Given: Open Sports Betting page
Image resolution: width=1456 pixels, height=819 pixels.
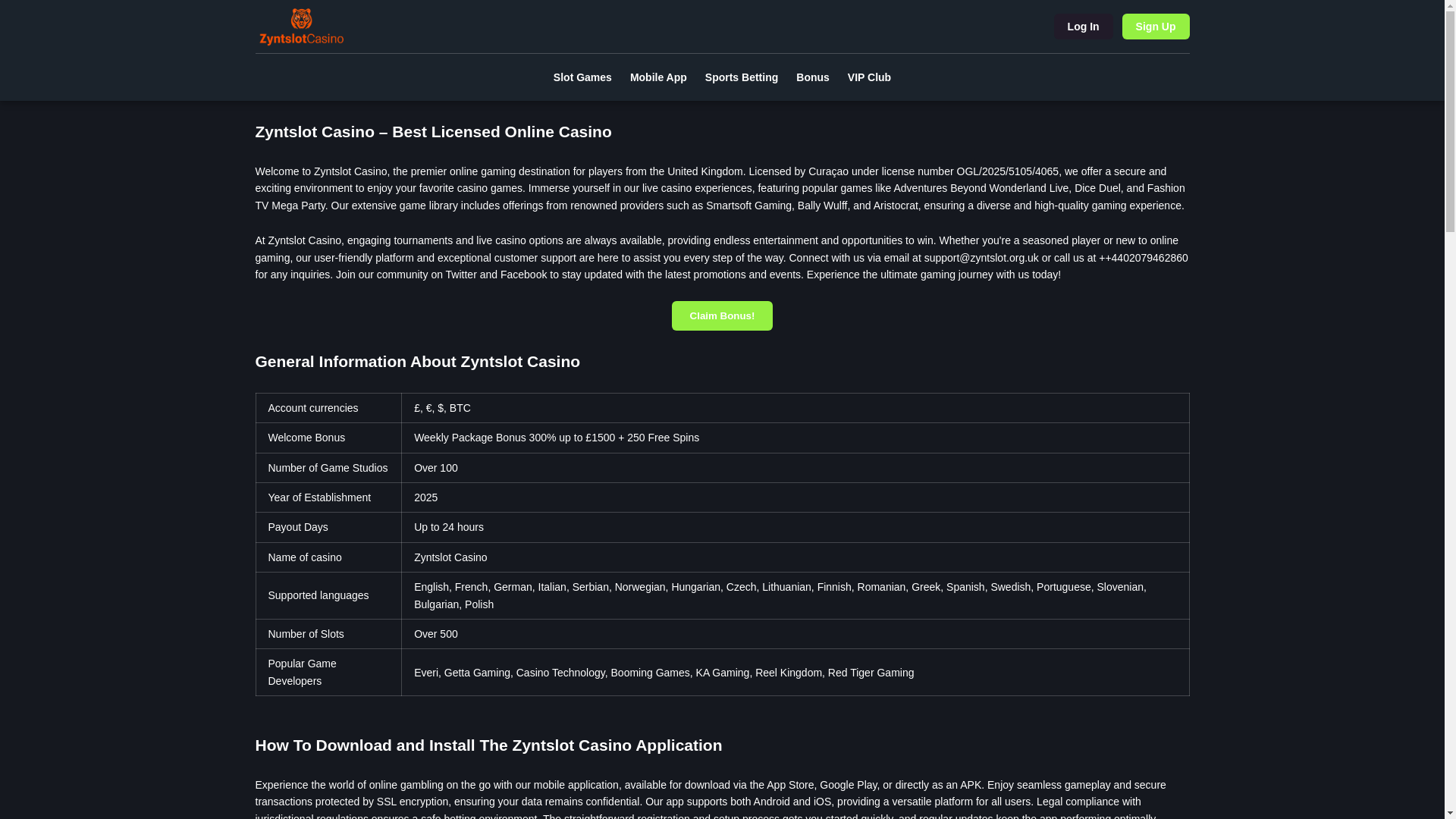Looking at the screenshot, I should pyautogui.click(x=742, y=77).
